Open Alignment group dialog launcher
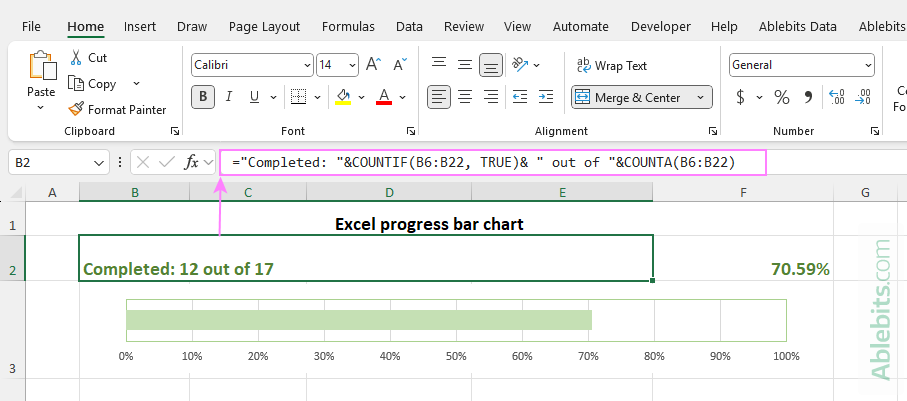The image size is (907, 401). point(713,131)
